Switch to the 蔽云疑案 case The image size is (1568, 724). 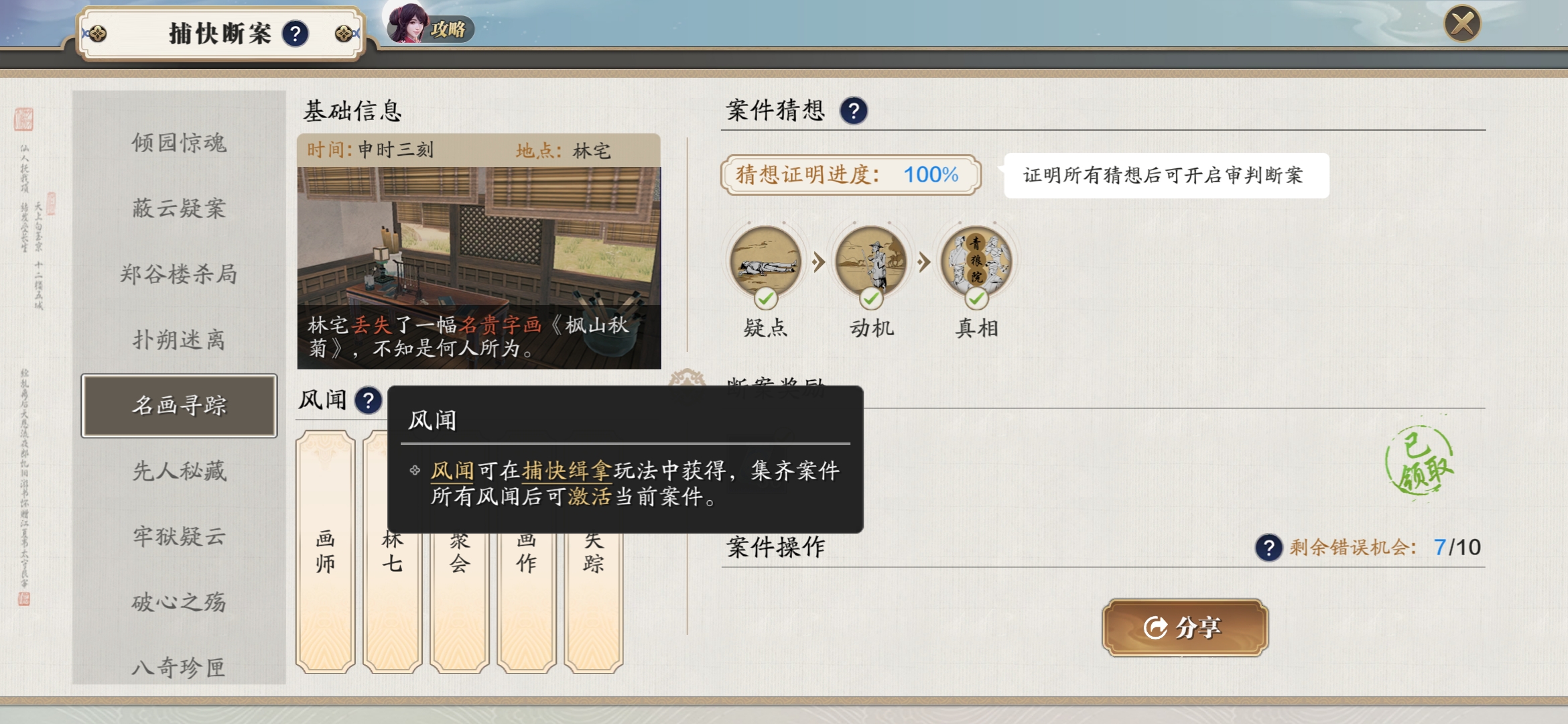[179, 208]
